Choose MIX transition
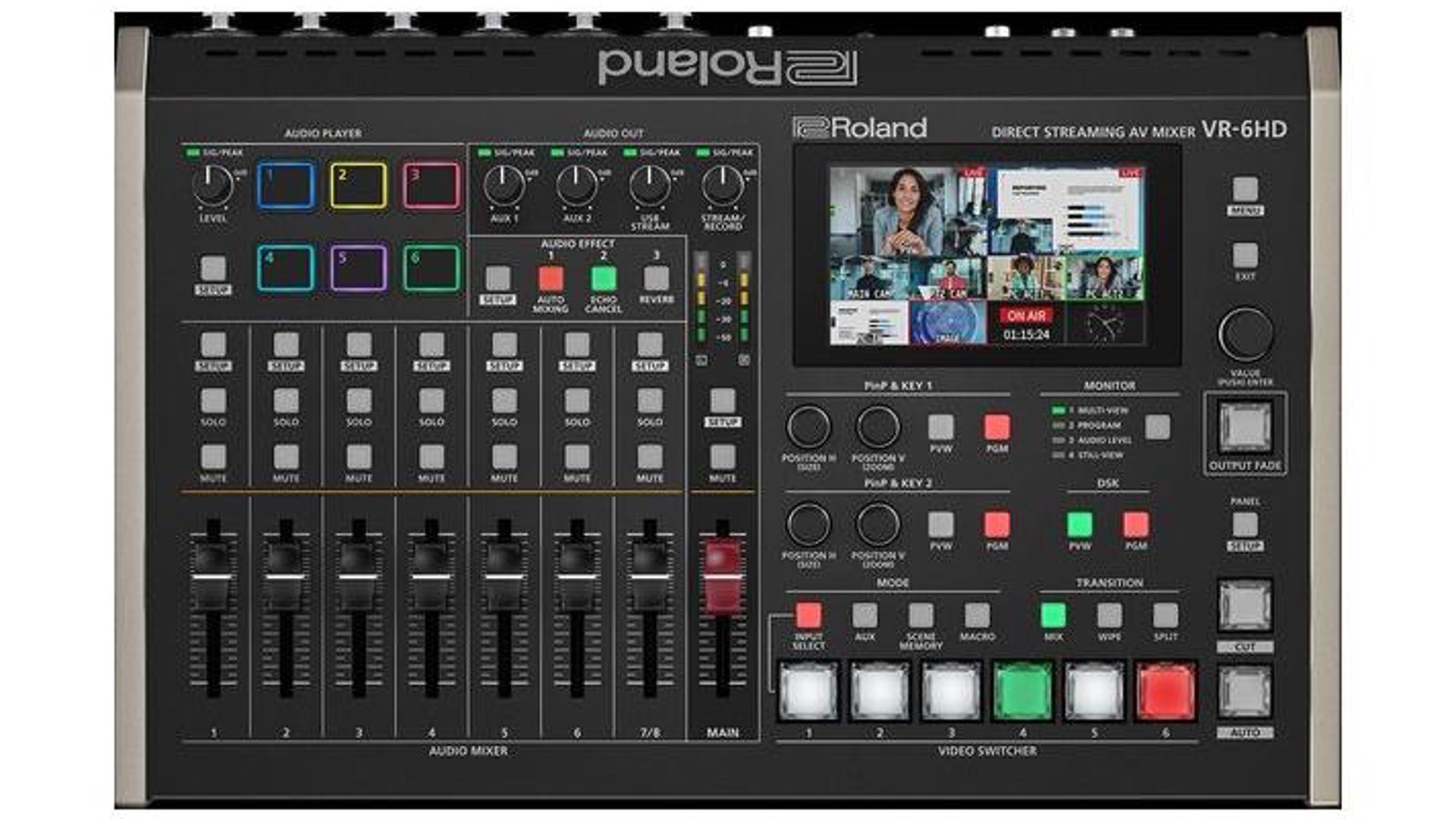This screenshot has width=1456, height=819. click(1053, 615)
